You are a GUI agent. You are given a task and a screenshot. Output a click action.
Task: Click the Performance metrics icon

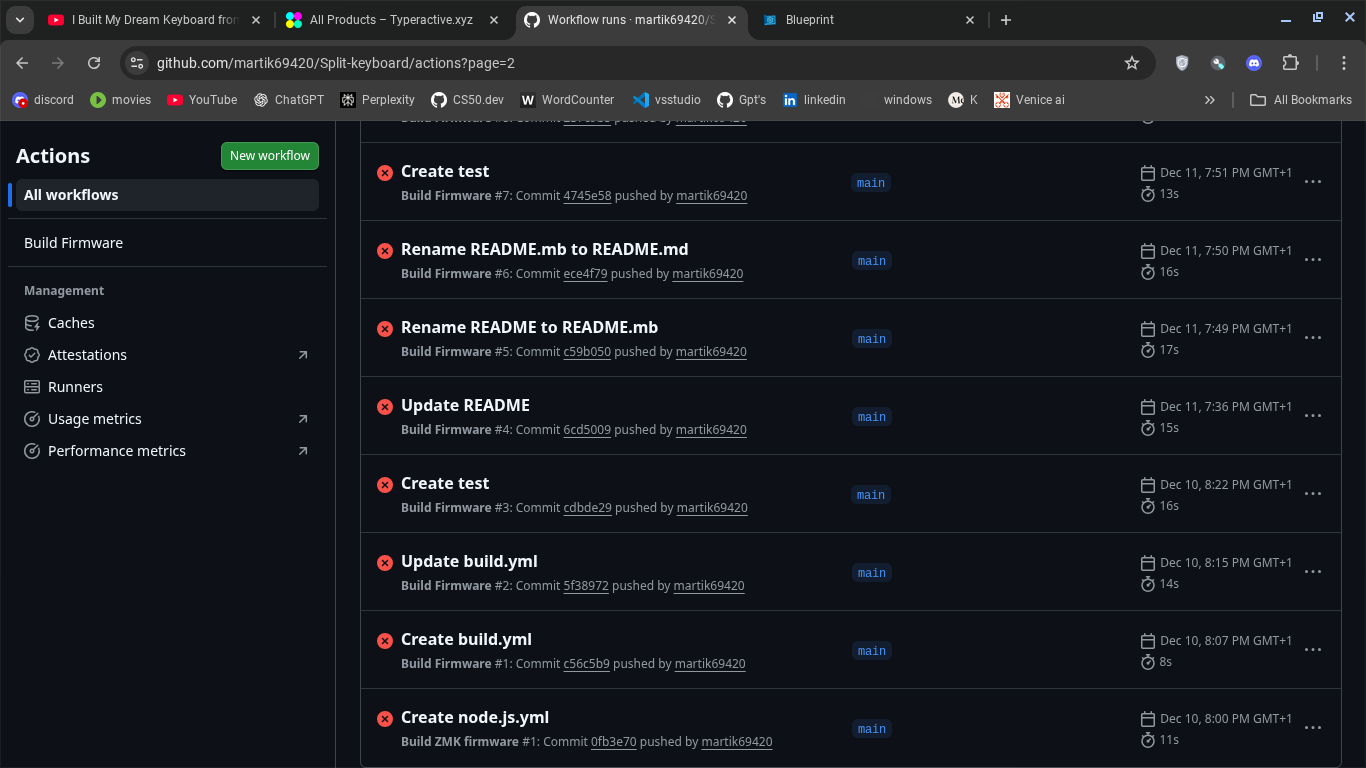32,451
